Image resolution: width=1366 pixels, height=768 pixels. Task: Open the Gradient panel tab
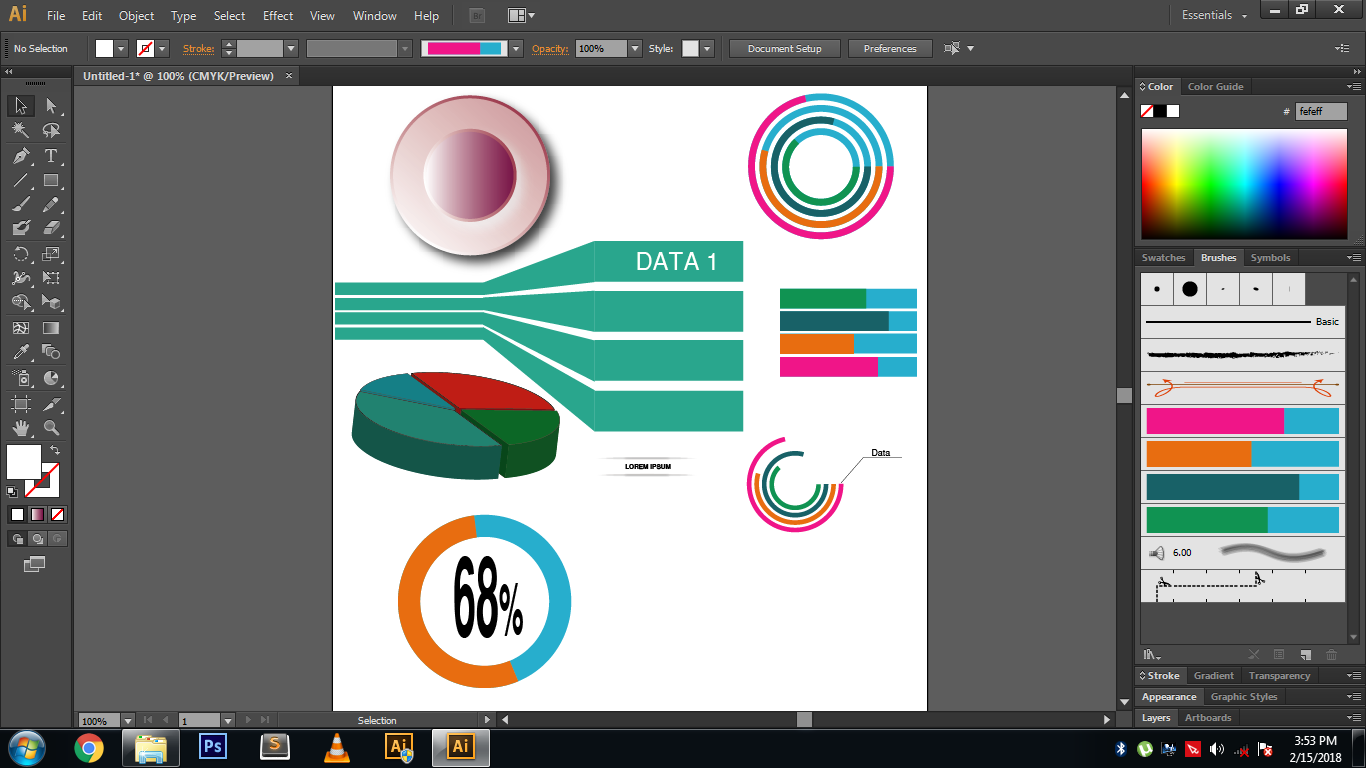point(1213,676)
